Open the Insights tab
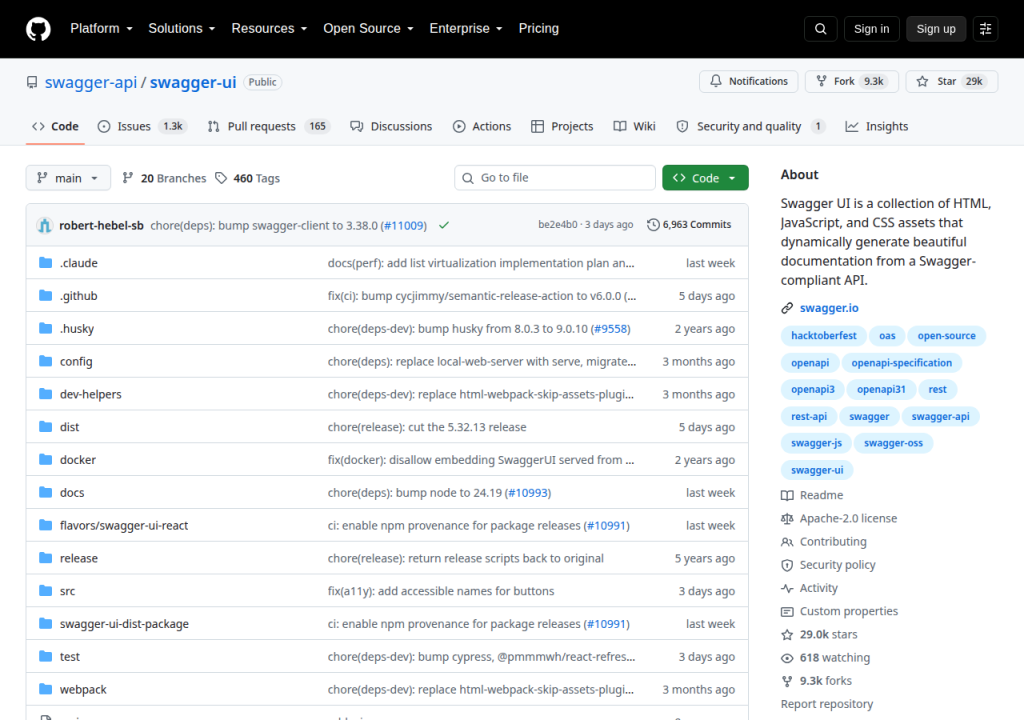 coord(877,126)
